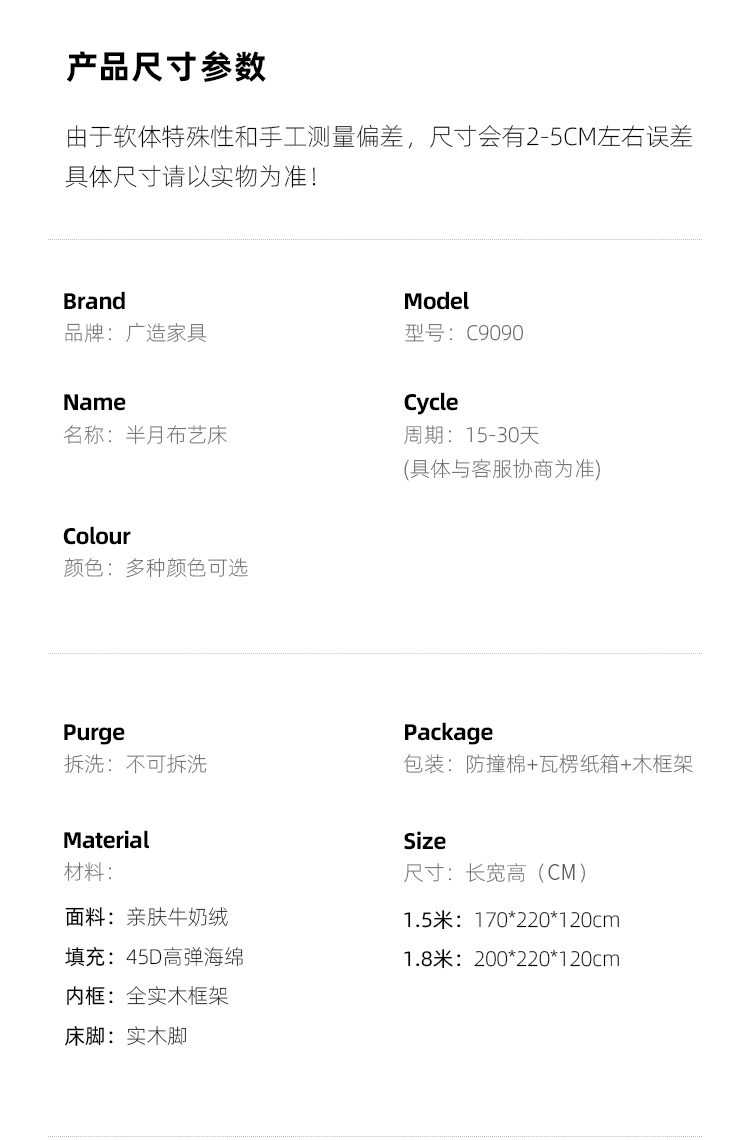Select the Colour heading
The width and height of the screenshot is (750, 1140).
coord(97,536)
